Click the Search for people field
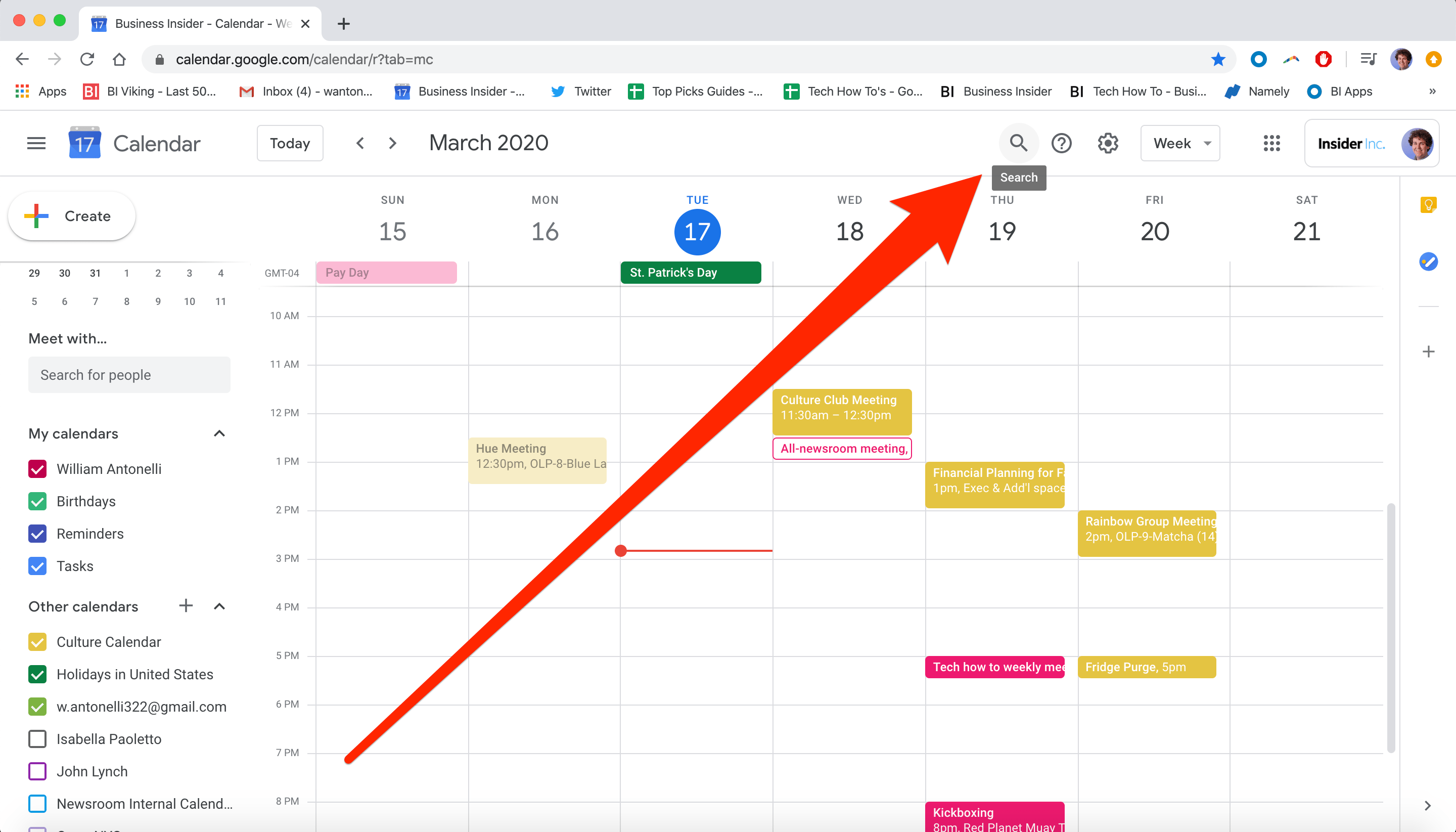Viewport: 1456px width, 832px height. coord(129,375)
